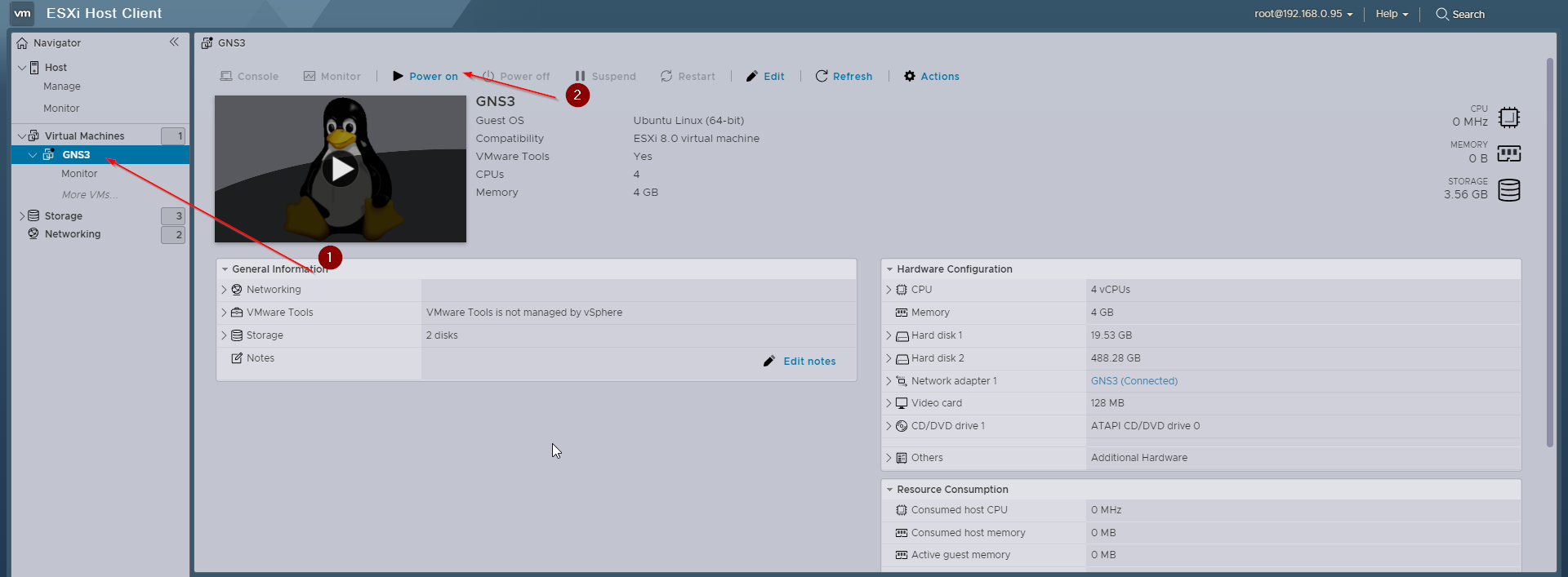Viewport: 1568px width, 577px height.
Task: Open the Help menu
Action: (x=1392, y=14)
